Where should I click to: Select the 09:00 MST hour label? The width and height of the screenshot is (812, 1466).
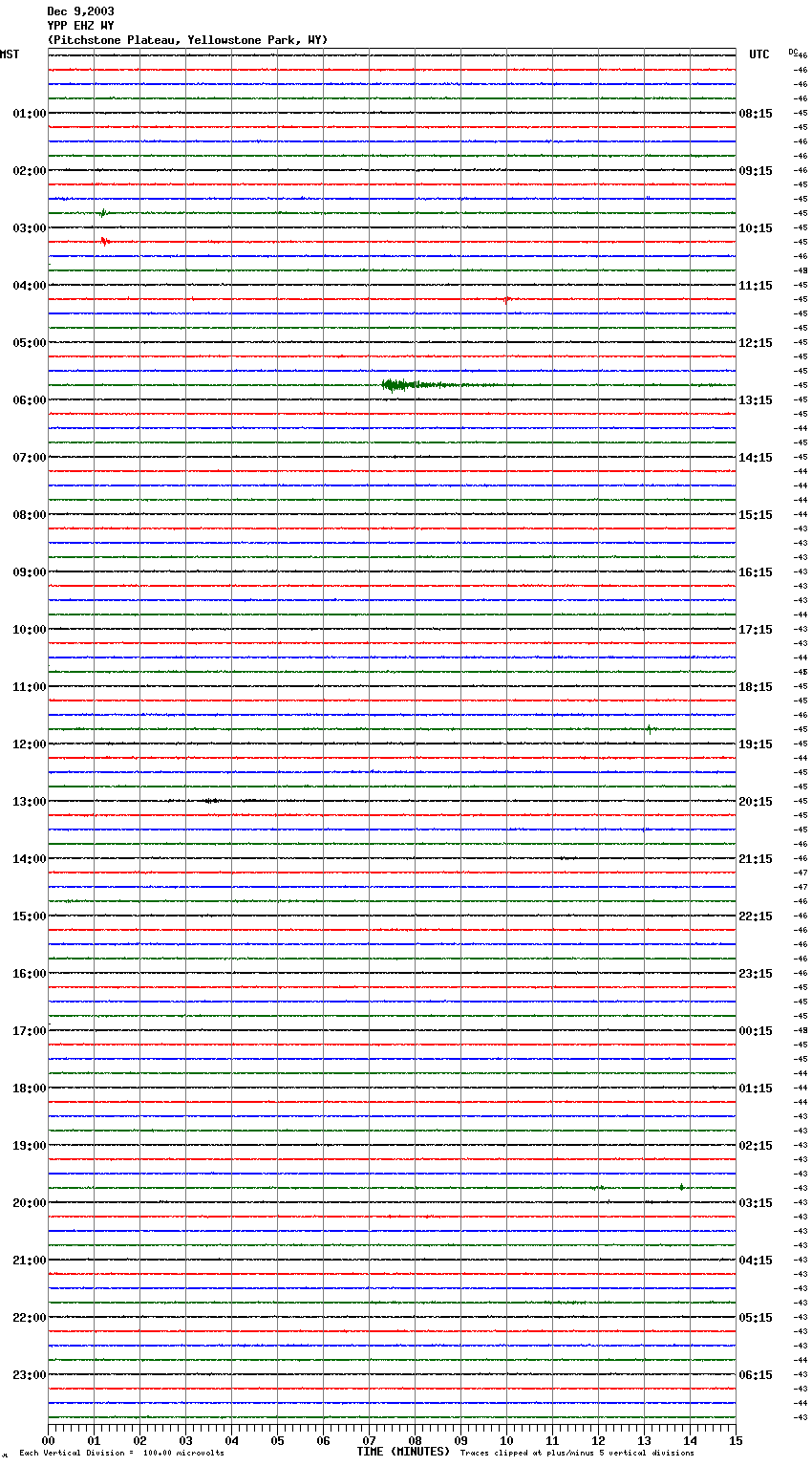click(x=30, y=572)
